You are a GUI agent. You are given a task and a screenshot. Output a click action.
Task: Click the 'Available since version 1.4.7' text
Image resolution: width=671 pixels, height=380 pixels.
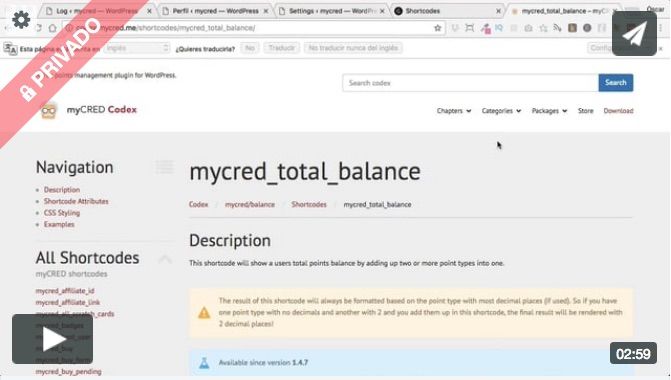pos(263,362)
